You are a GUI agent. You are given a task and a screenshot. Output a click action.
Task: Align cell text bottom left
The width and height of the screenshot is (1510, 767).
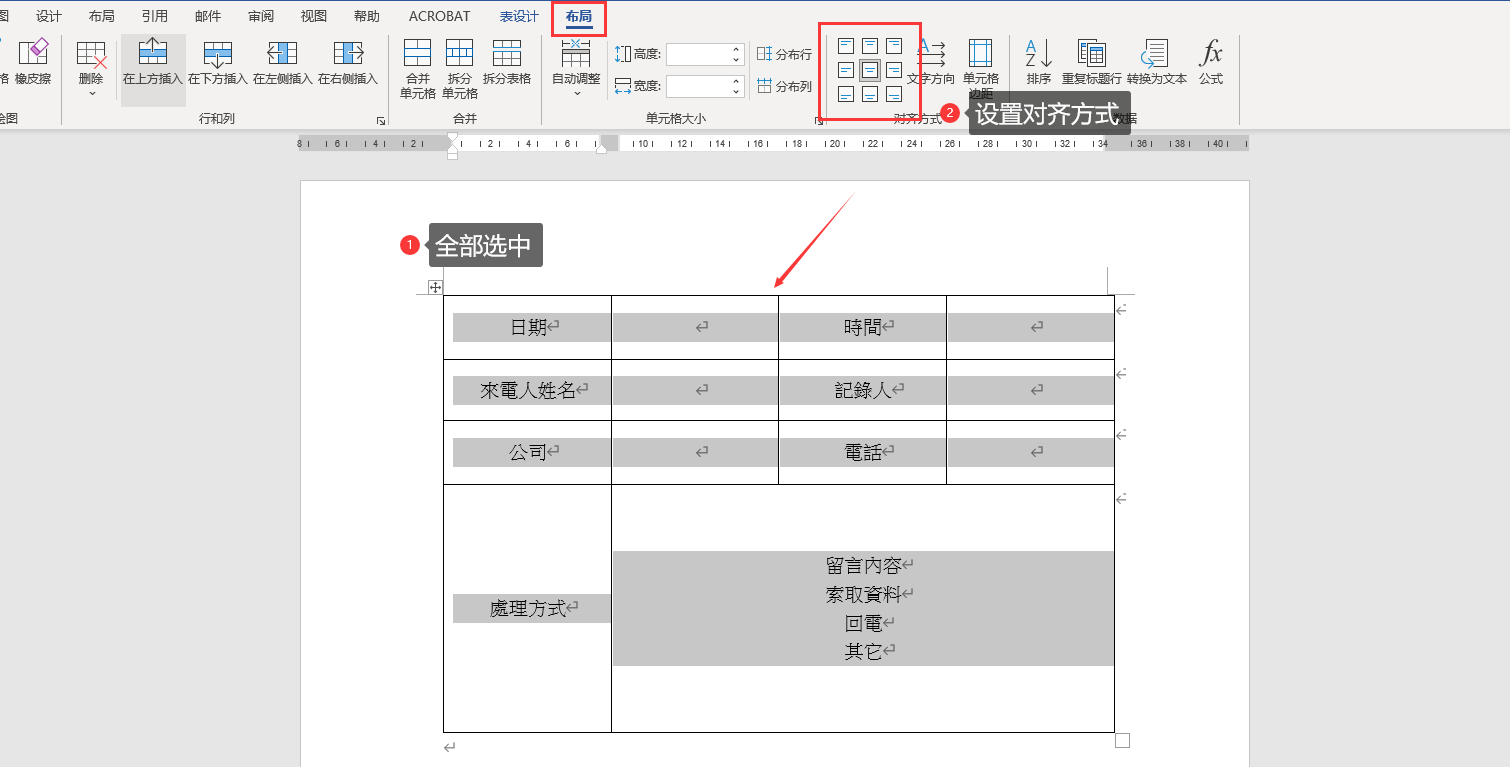tap(846, 94)
